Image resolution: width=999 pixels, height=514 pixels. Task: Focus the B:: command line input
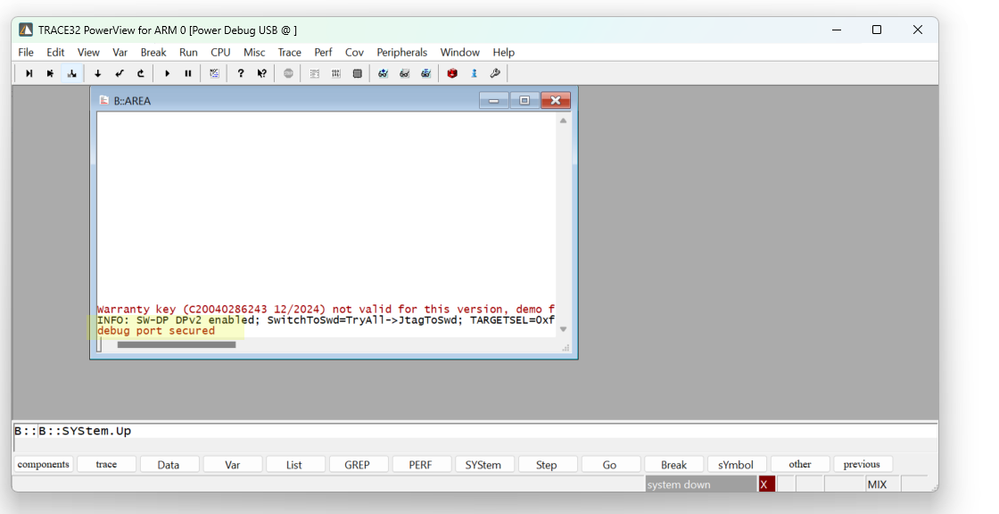pos(475,431)
